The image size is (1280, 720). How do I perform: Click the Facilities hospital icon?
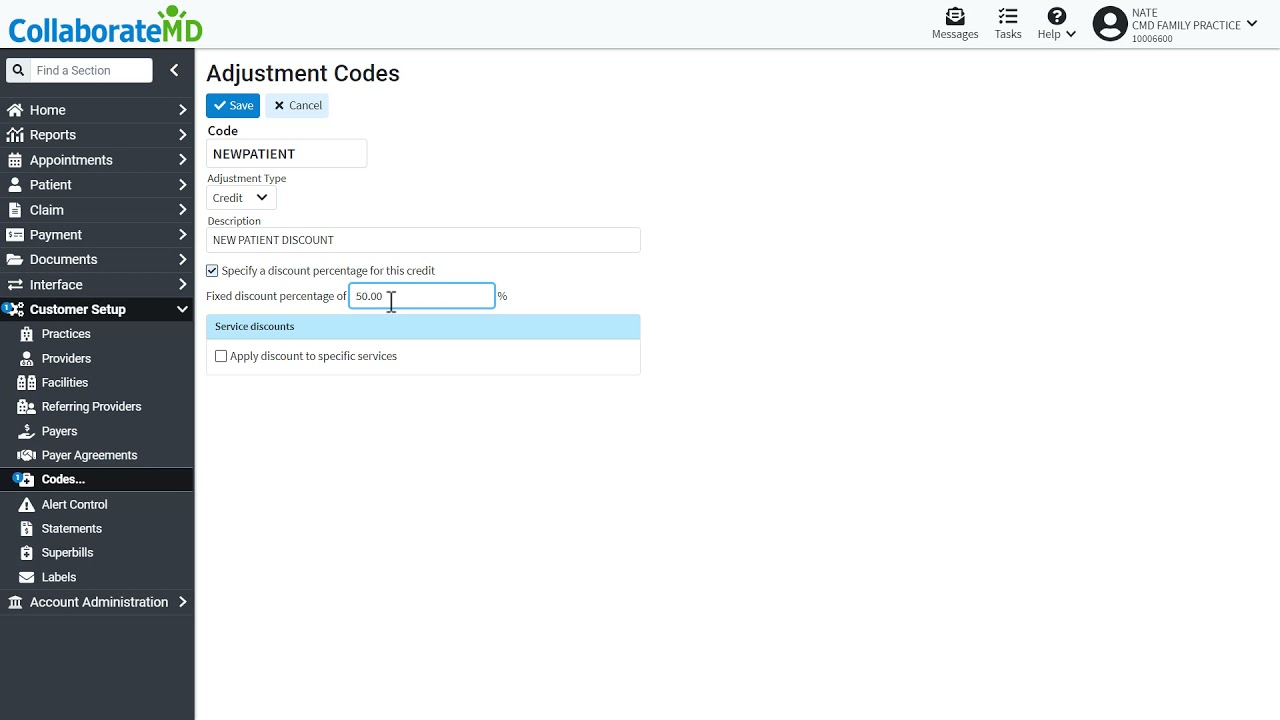coord(27,382)
